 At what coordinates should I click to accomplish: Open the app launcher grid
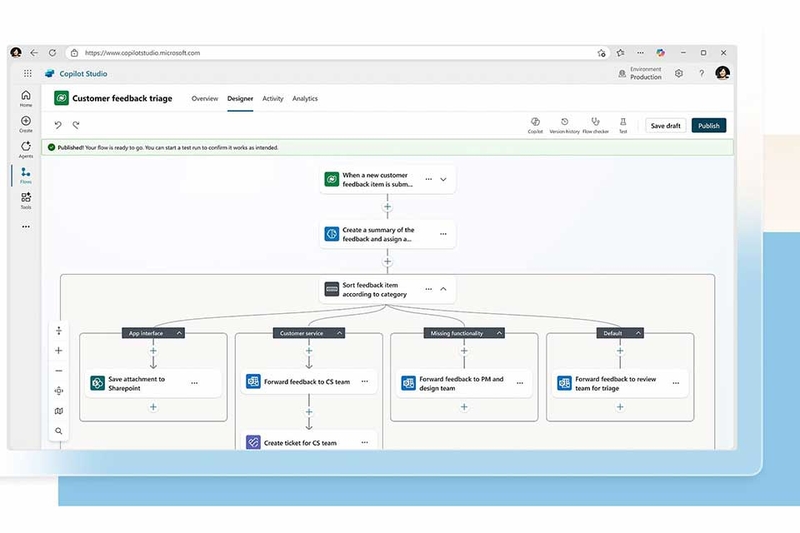tap(28, 73)
